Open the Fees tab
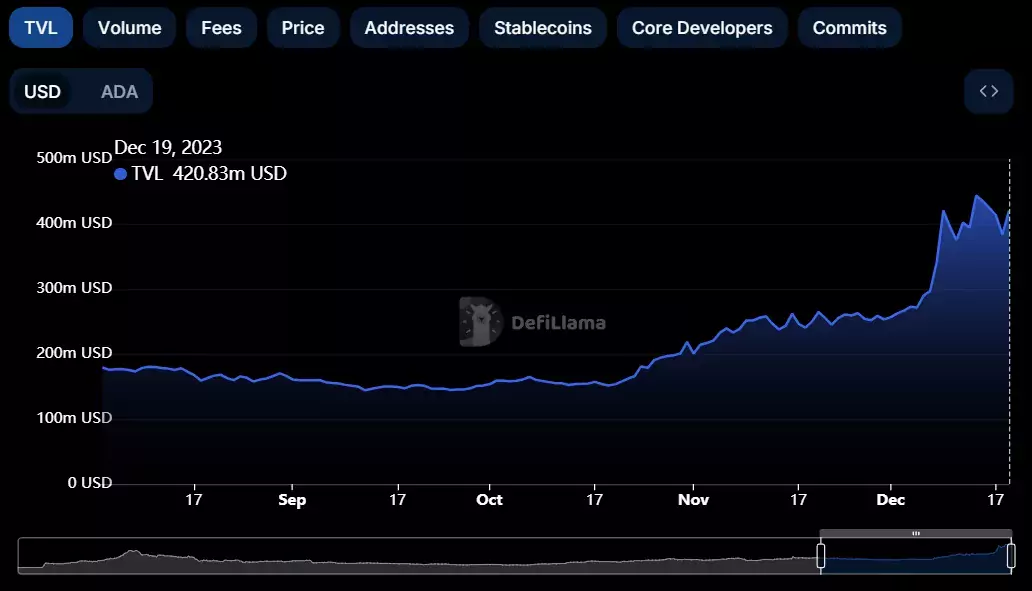Image resolution: width=1032 pixels, height=591 pixels. click(221, 28)
